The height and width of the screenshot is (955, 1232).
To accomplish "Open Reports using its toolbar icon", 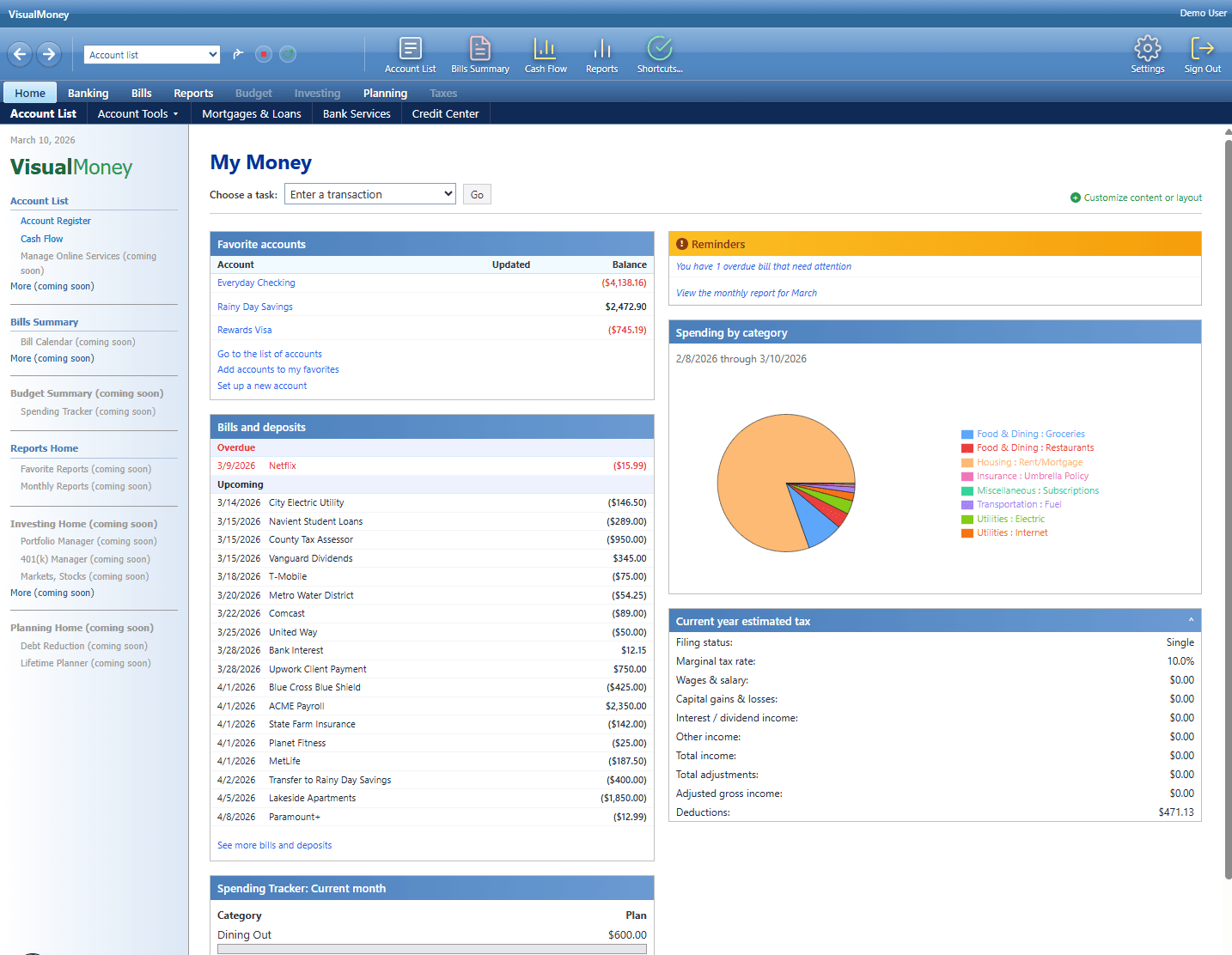I will (601, 53).
